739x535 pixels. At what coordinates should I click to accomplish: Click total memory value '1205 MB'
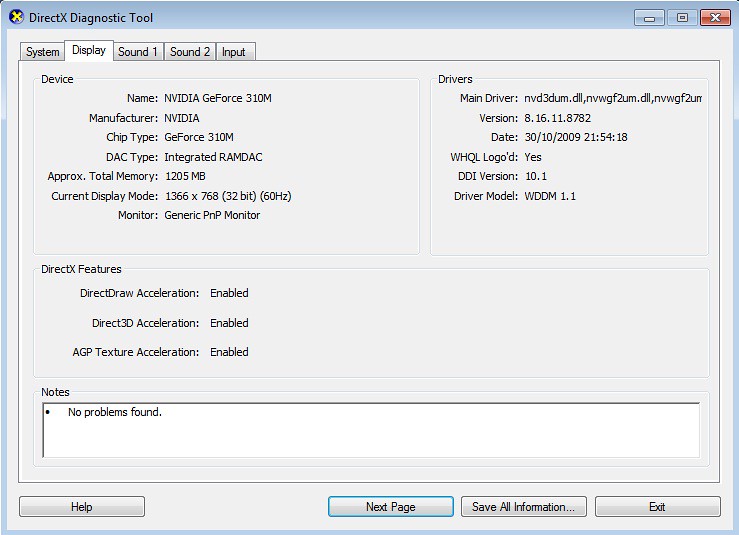coord(185,176)
